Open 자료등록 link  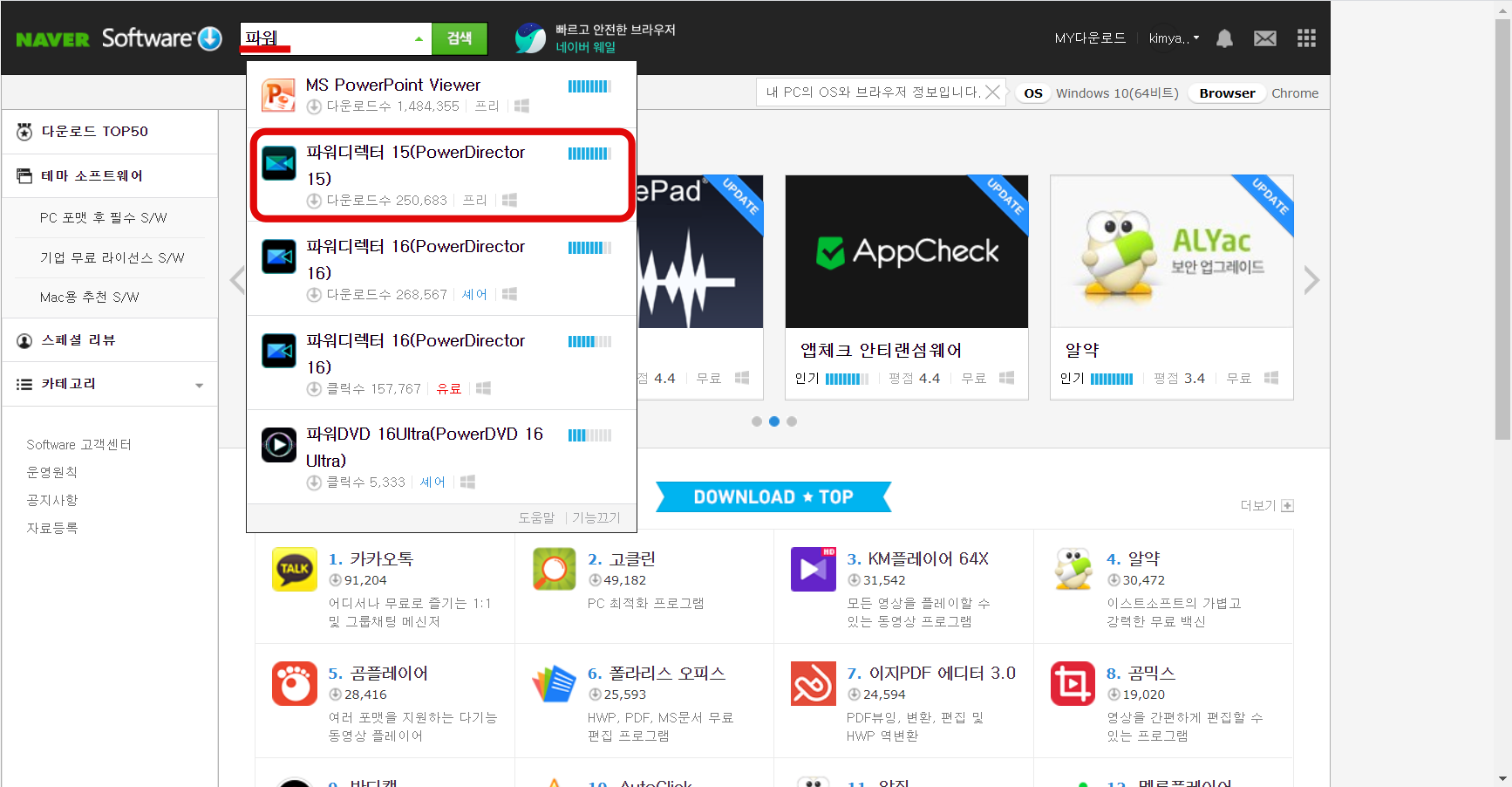click(52, 529)
